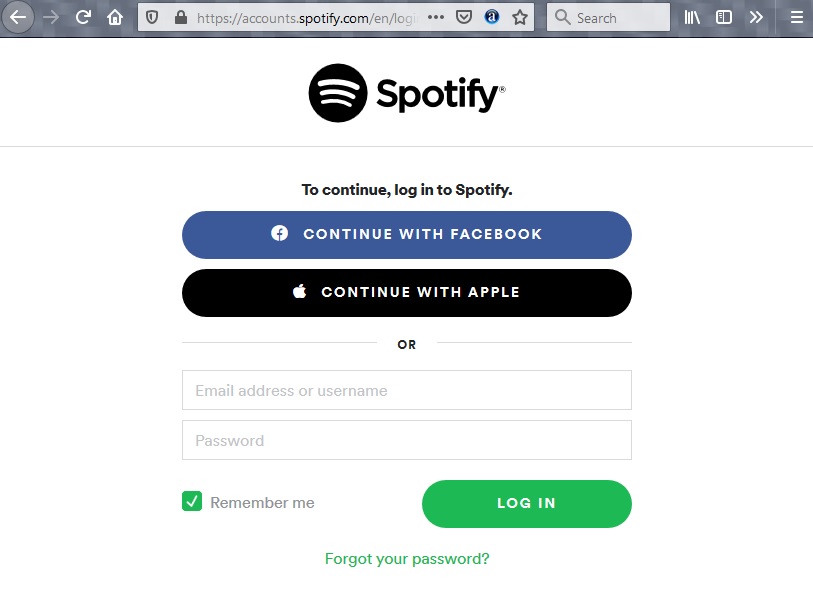This screenshot has width=813, height=596.
Task: Bookmark this page with the star icon
Action: click(520, 17)
